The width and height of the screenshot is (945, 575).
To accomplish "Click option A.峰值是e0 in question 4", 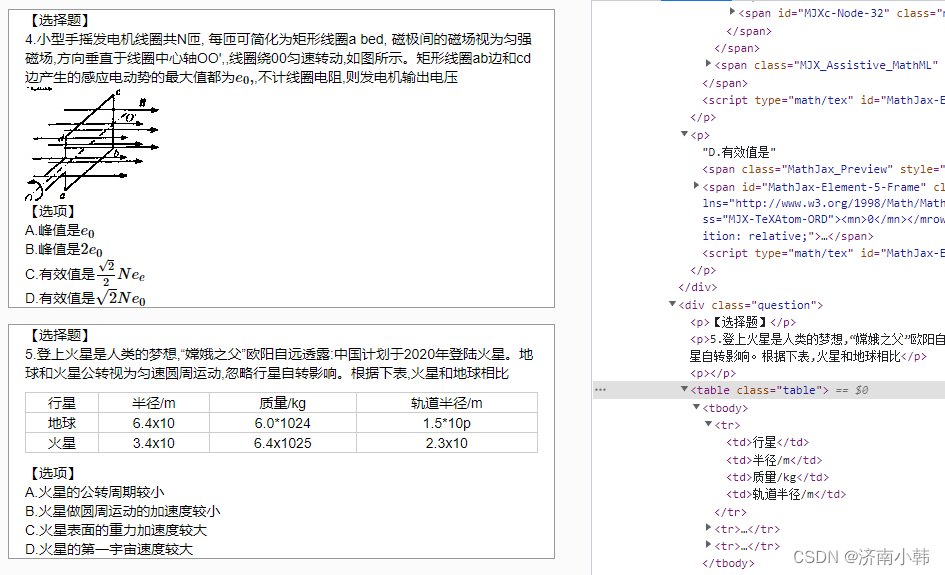I will tap(60, 231).
